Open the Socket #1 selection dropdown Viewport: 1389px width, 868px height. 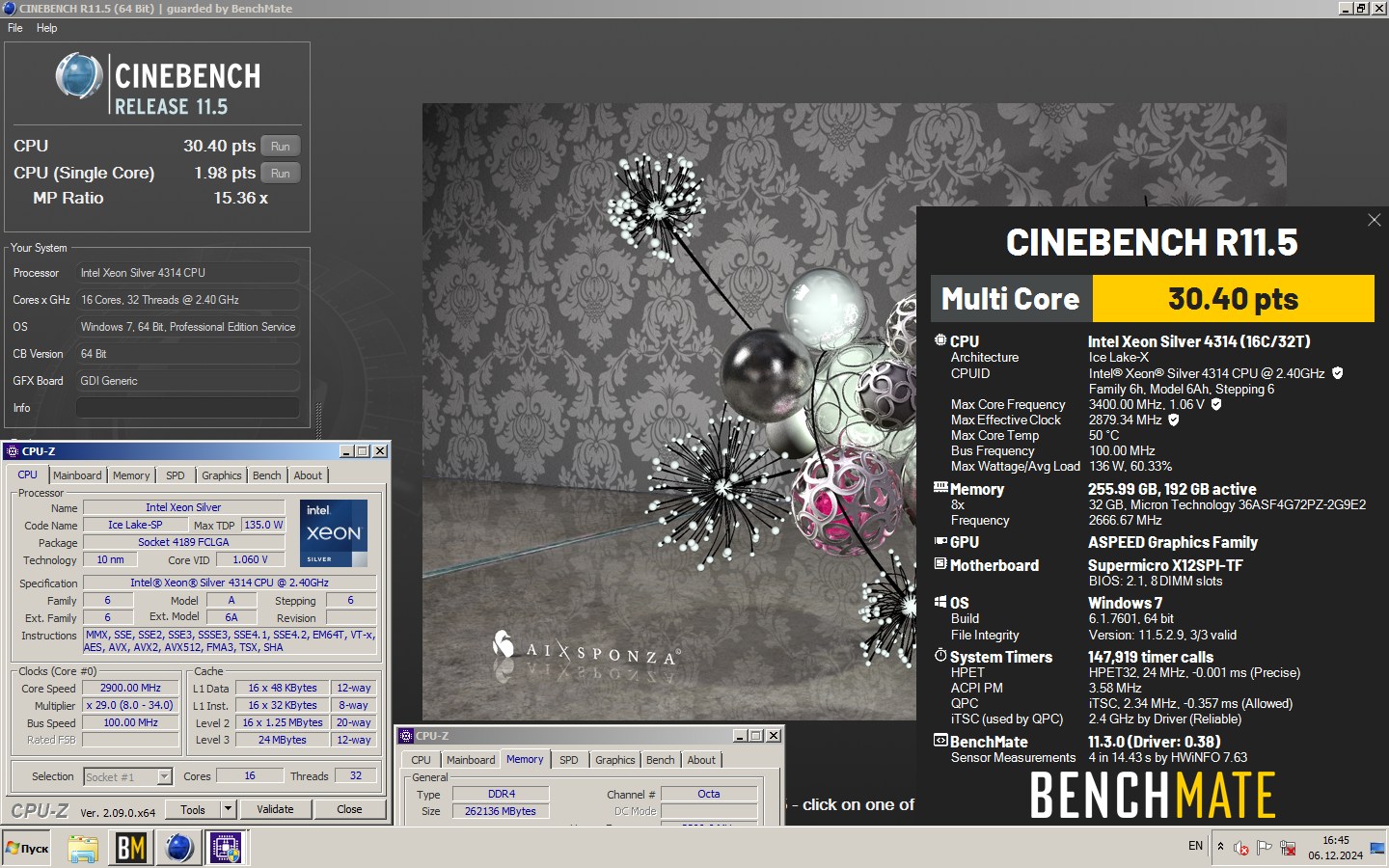[127, 776]
